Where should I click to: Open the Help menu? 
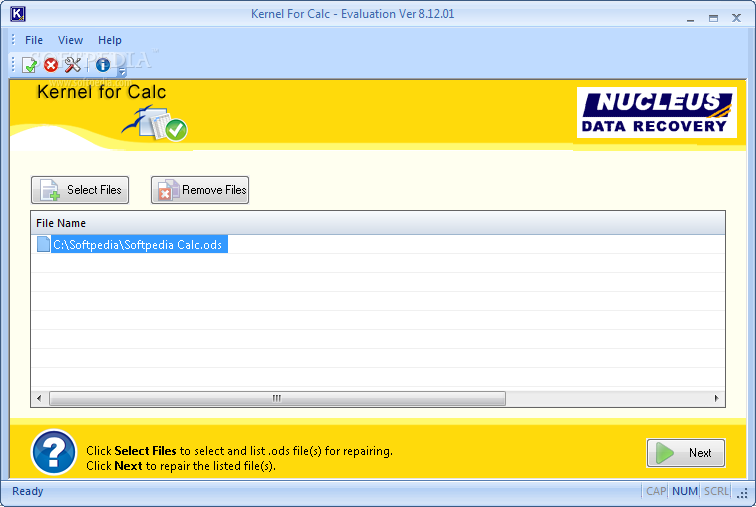tap(109, 40)
